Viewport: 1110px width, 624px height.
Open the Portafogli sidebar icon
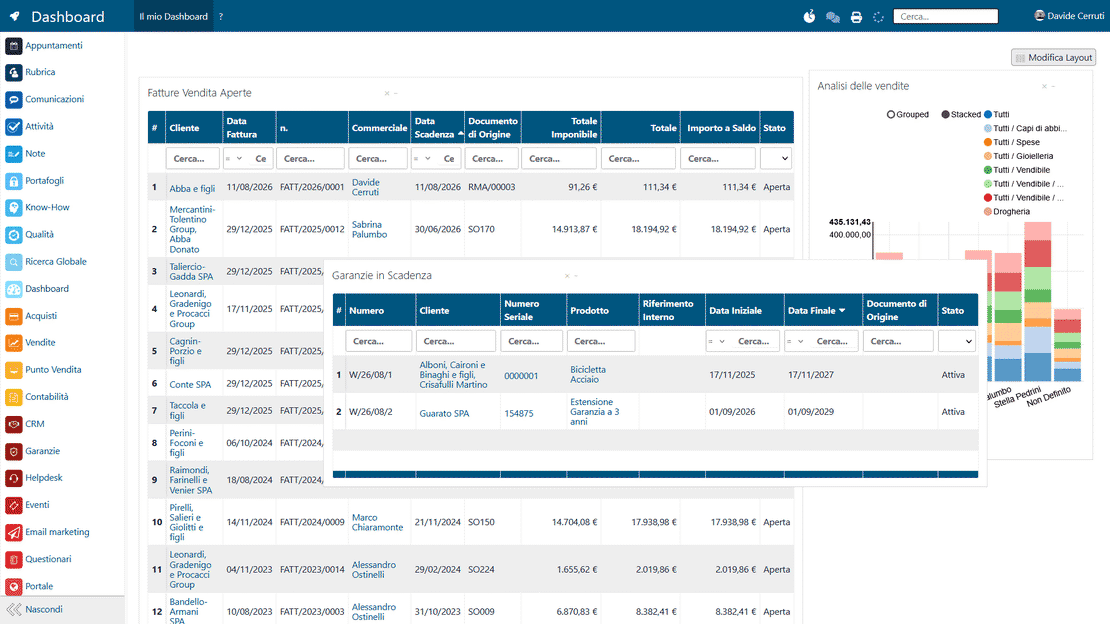(13, 181)
